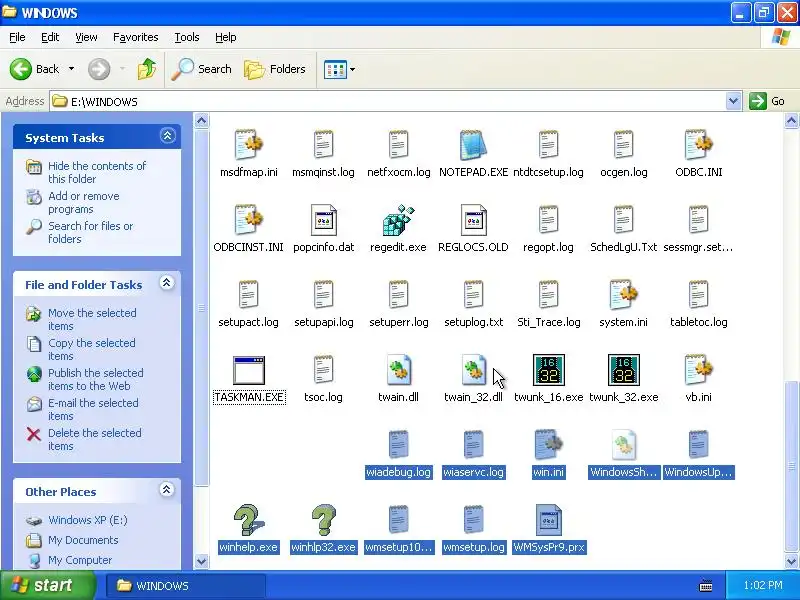Collapse the Other Places panel
This screenshot has width=800, height=600.
pos(166,490)
